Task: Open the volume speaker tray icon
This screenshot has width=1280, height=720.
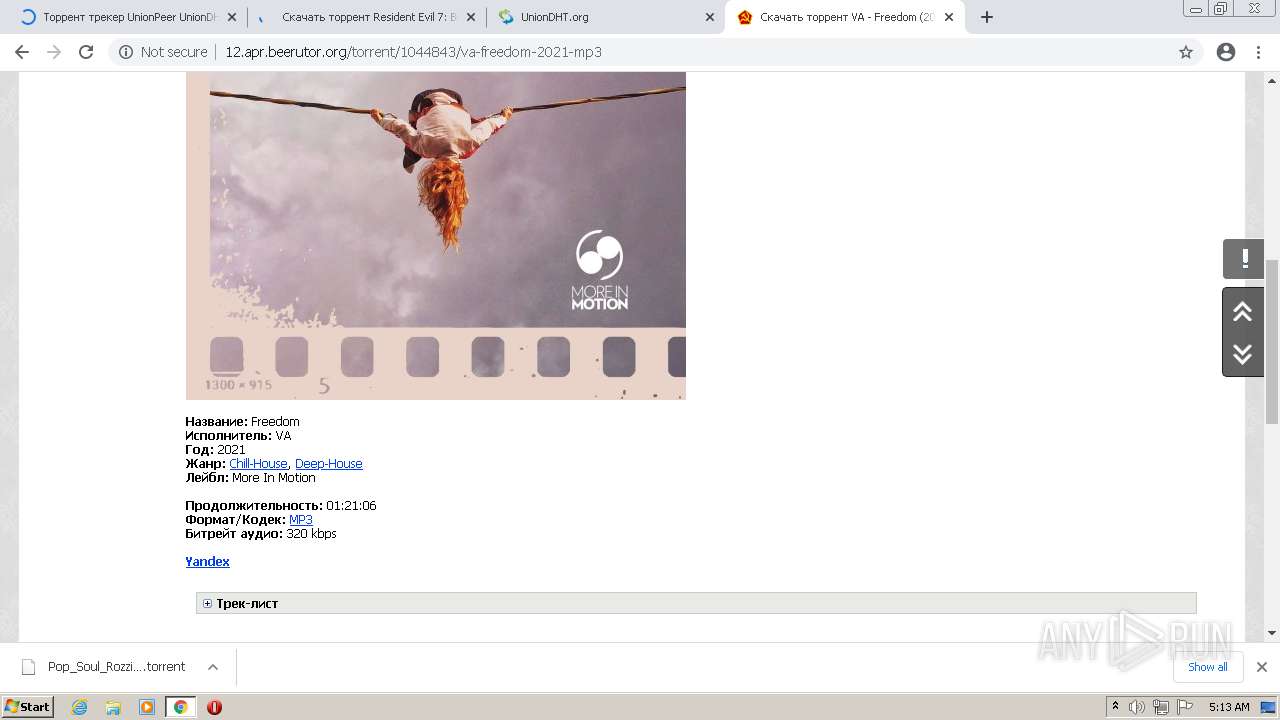Action: [1137, 707]
